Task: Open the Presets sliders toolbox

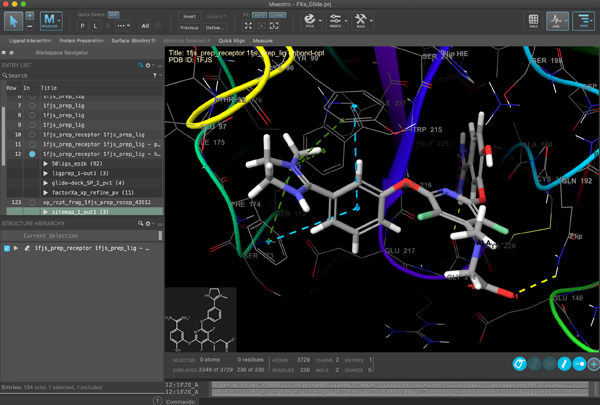Action: 335,20
